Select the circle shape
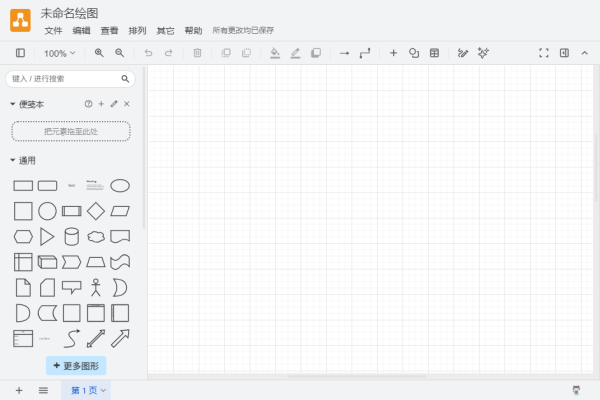The image size is (600, 400). (x=47, y=211)
